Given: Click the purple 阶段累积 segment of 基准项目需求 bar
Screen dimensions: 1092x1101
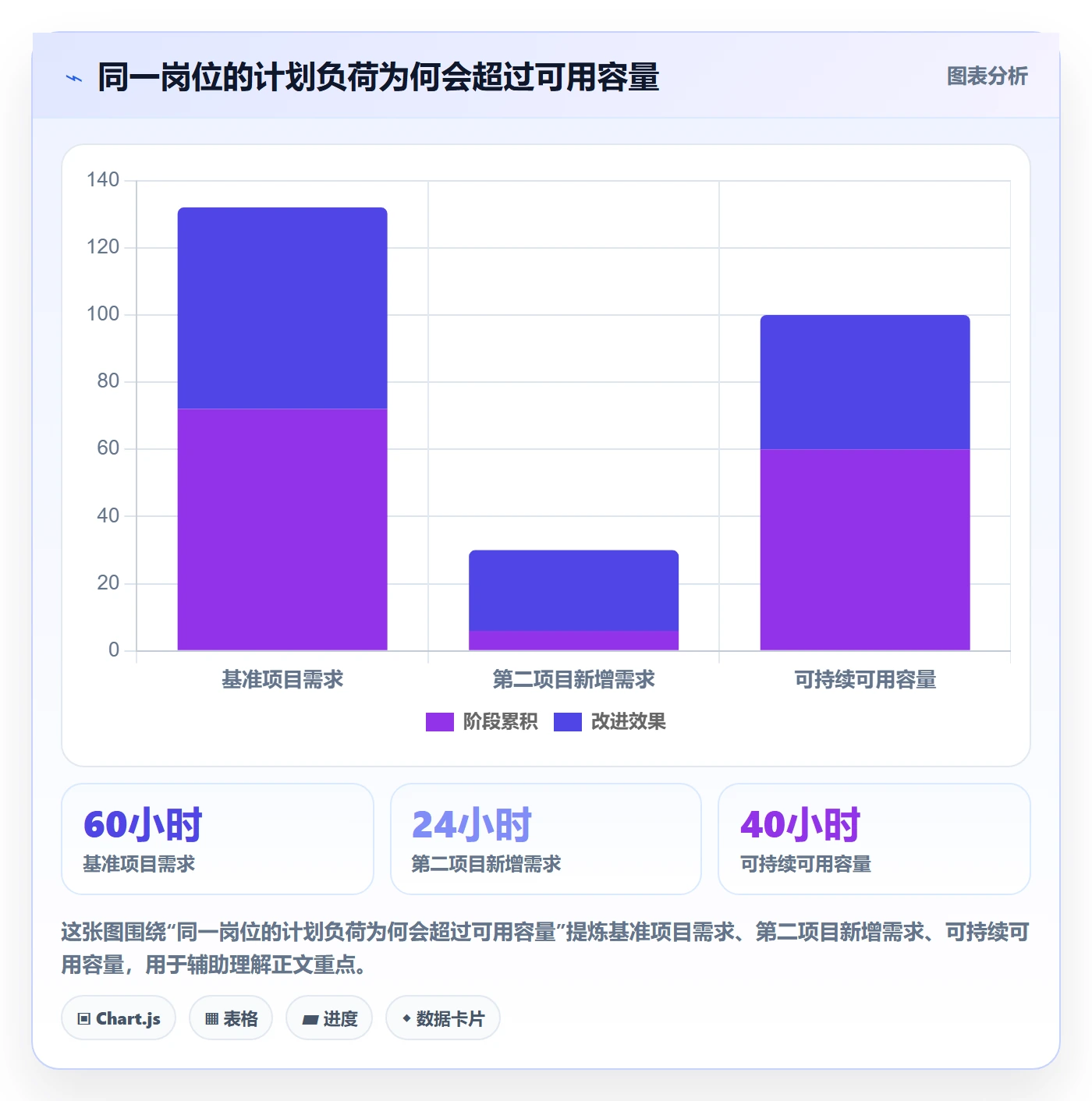Looking at the screenshot, I should pyautogui.click(x=282, y=529).
